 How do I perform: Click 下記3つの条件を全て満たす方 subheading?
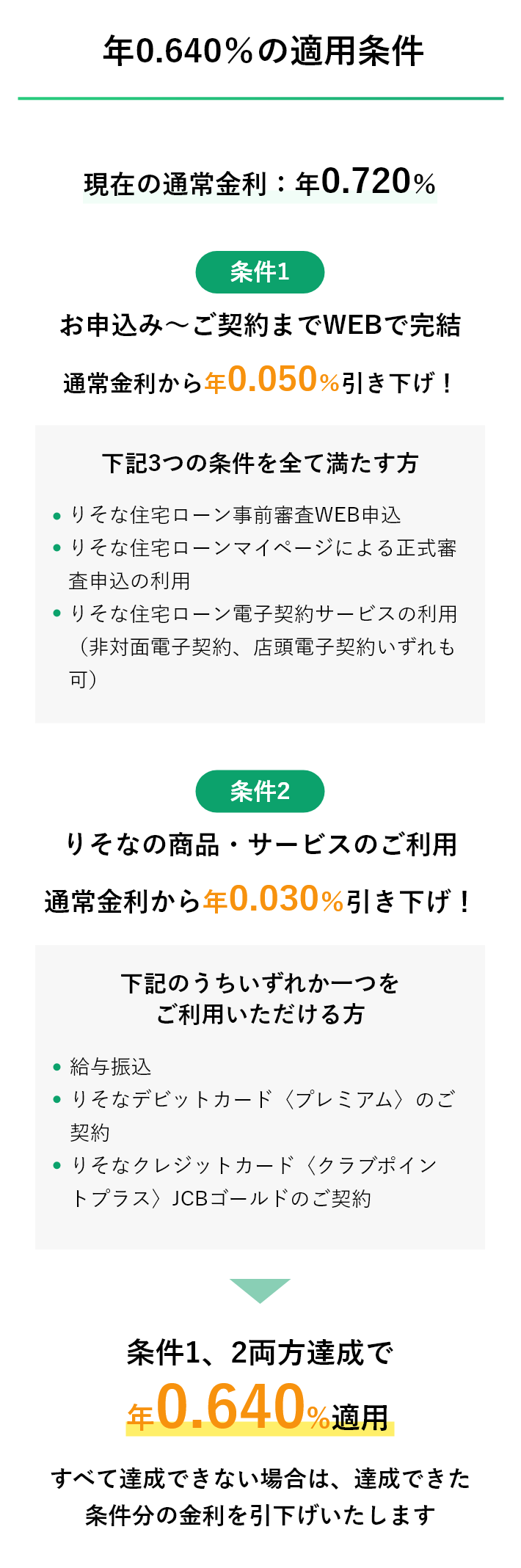pyautogui.click(x=260, y=463)
